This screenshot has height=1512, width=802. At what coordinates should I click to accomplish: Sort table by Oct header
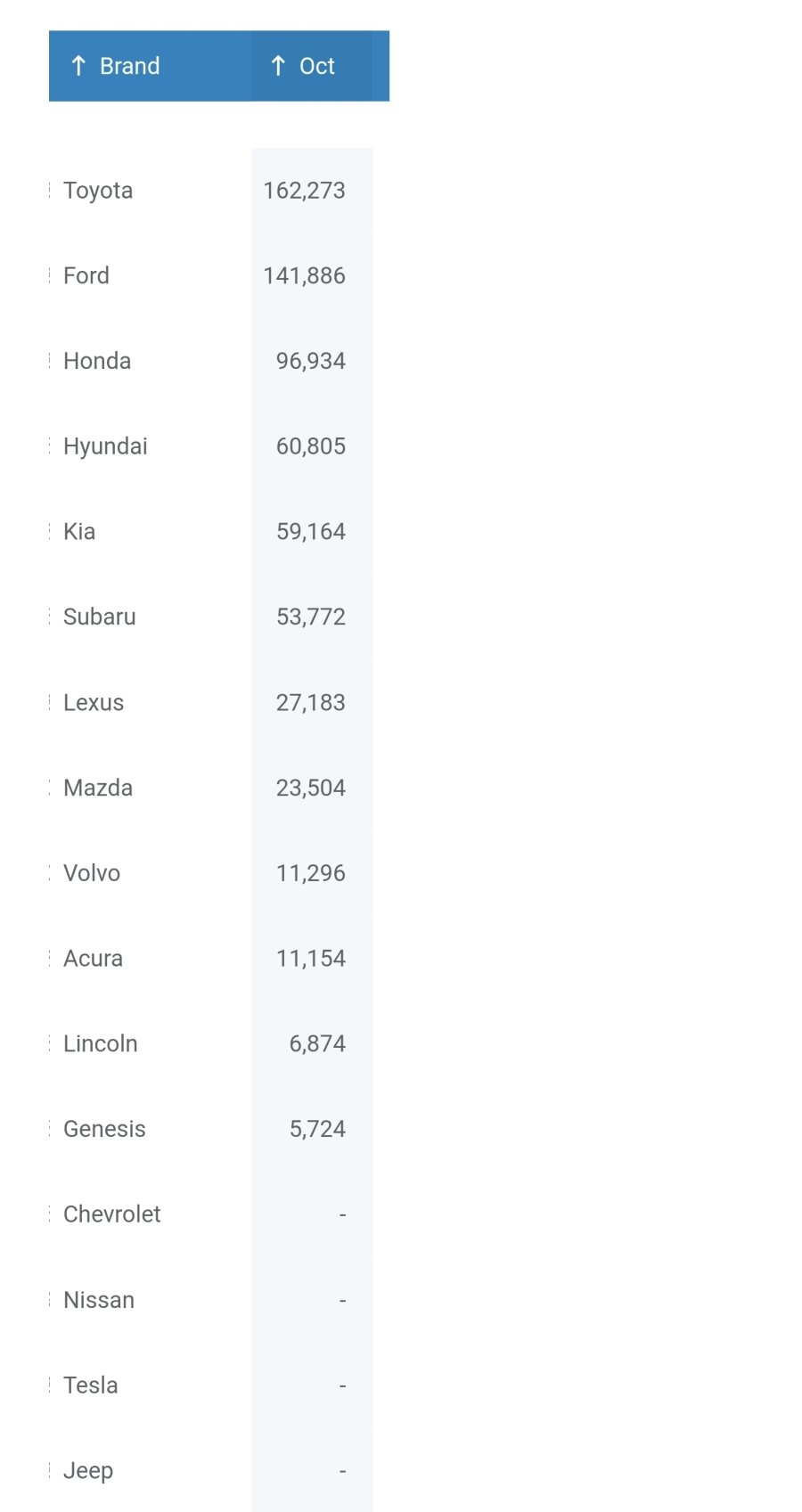[316, 66]
